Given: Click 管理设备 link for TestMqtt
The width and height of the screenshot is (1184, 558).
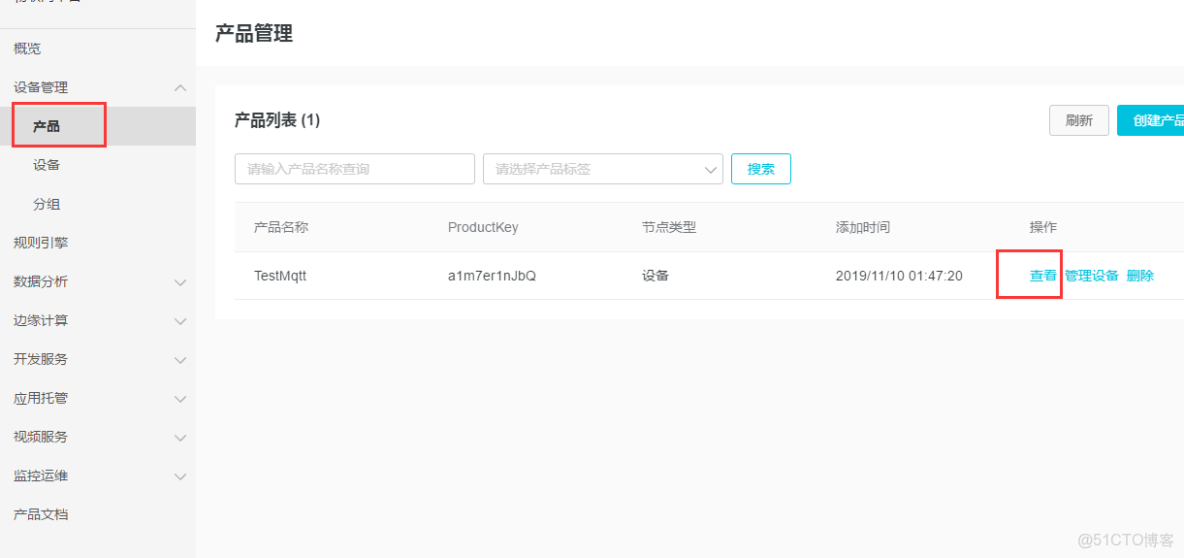Looking at the screenshot, I should [1091, 276].
